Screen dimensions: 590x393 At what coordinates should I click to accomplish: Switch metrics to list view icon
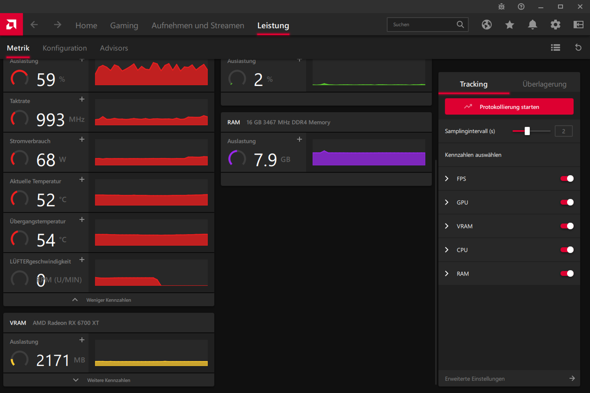(x=555, y=47)
